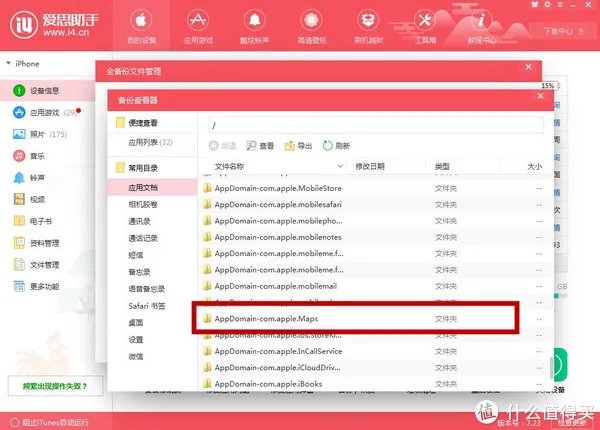Open the 工具箱 toolbox tab
This screenshot has height=430, width=600.
[x=425, y=26]
